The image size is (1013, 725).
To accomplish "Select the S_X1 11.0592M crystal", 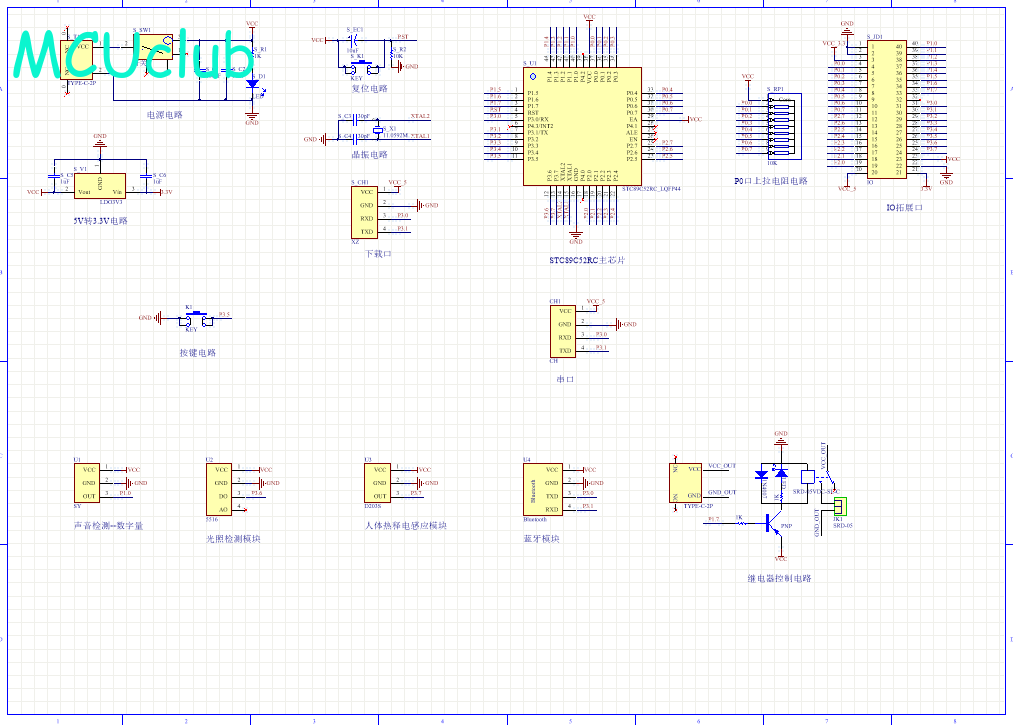I will (377, 129).
